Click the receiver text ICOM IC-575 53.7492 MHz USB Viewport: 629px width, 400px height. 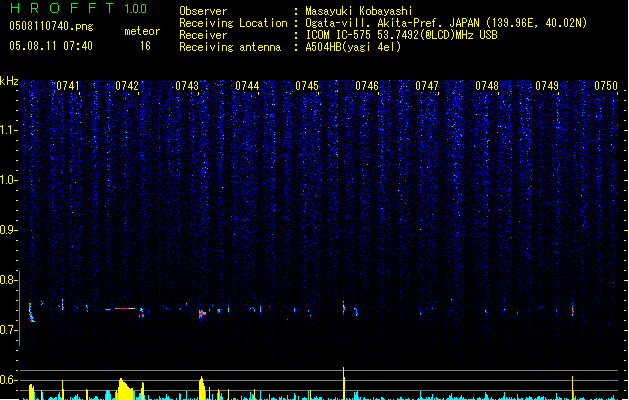tap(402, 35)
